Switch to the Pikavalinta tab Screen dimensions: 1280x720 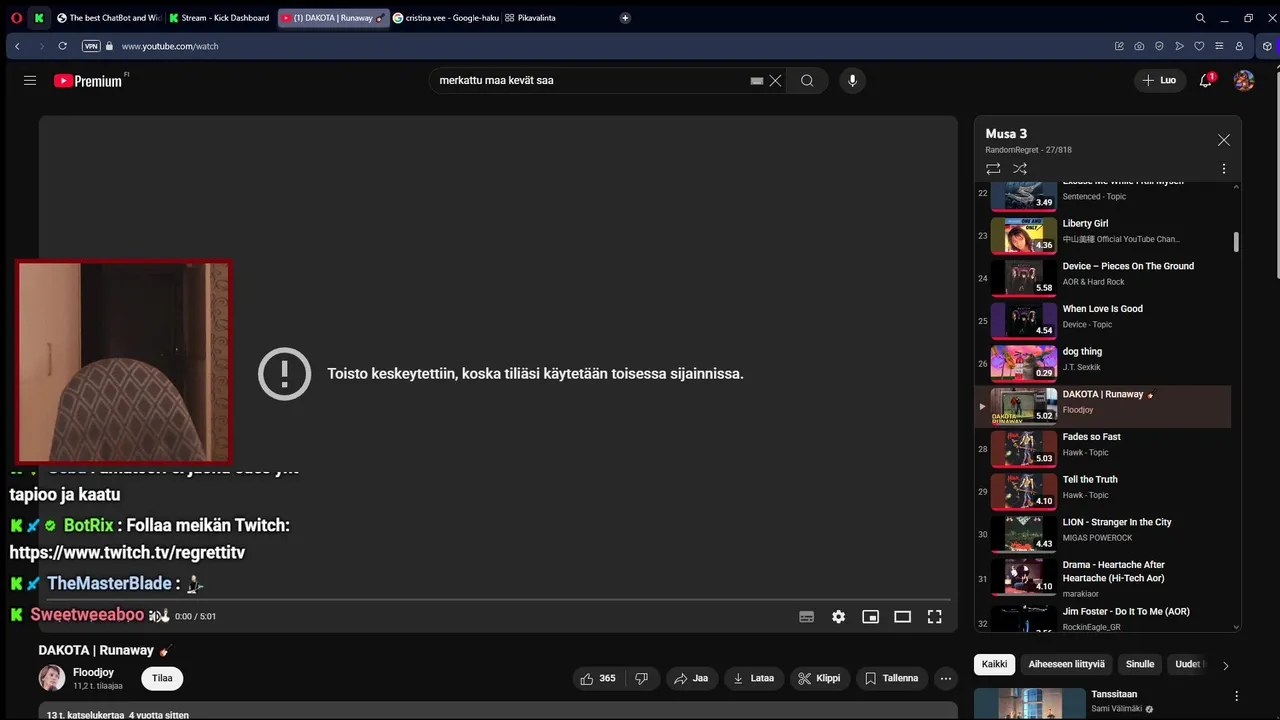click(x=531, y=18)
